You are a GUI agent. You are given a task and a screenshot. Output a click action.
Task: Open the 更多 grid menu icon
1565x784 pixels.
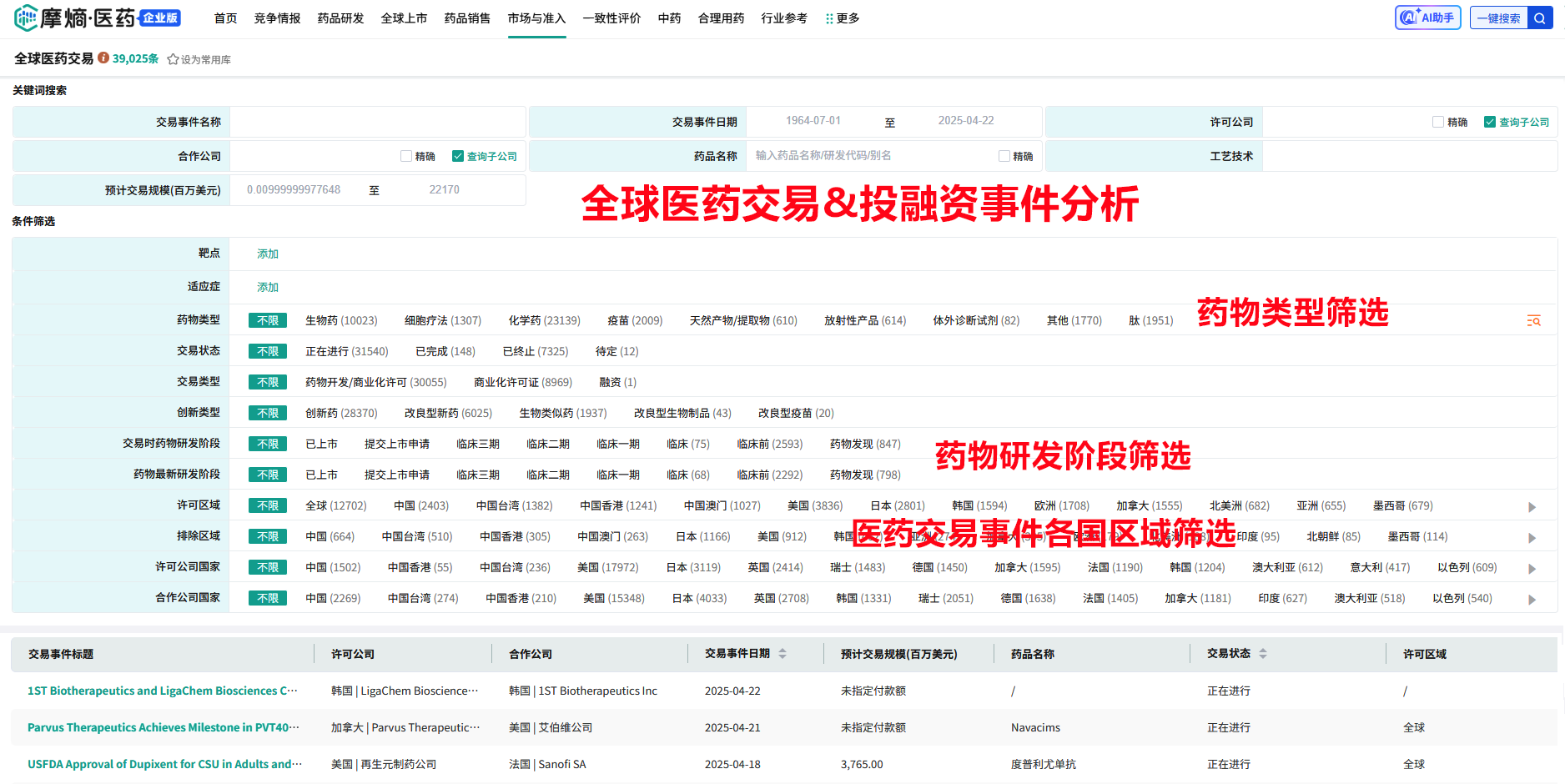tap(829, 18)
